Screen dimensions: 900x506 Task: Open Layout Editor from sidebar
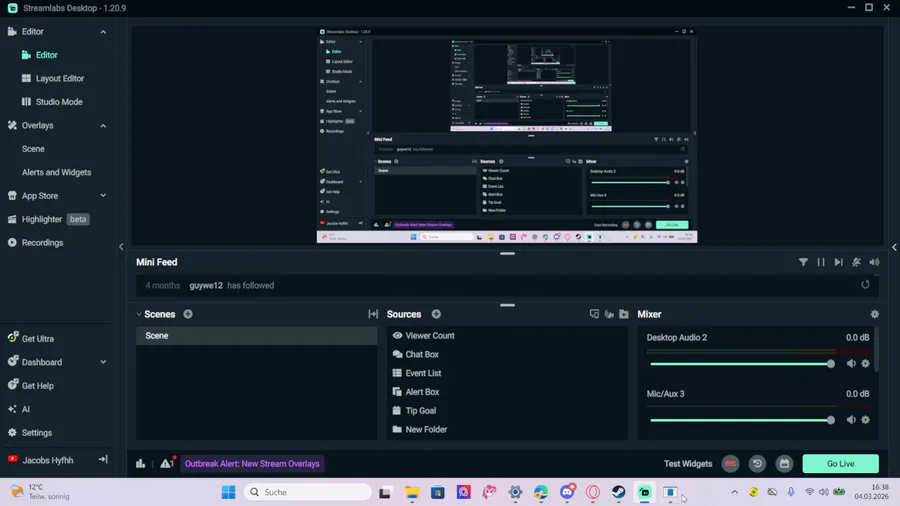(60, 78)
